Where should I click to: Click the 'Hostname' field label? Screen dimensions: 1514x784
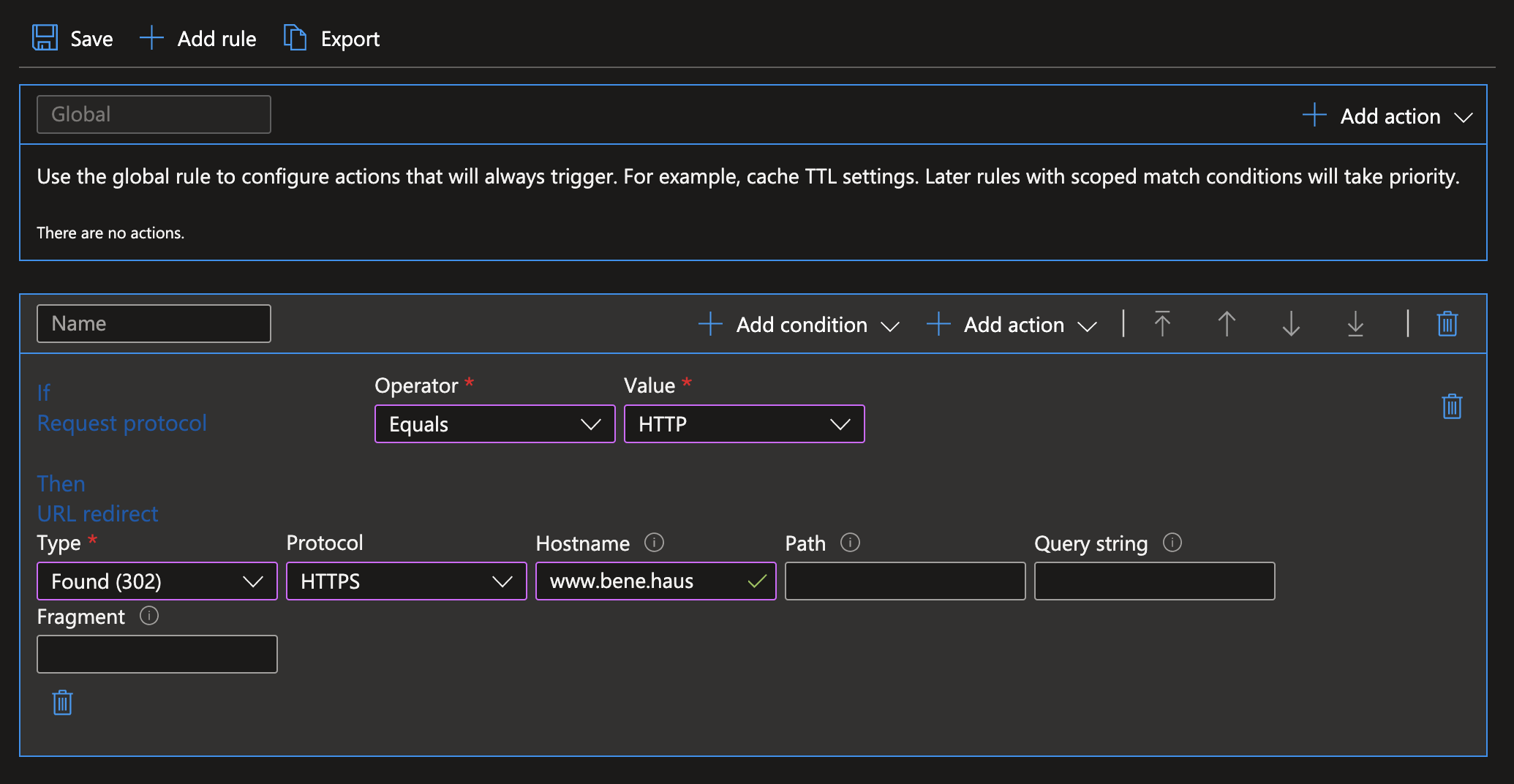point(583,543)
